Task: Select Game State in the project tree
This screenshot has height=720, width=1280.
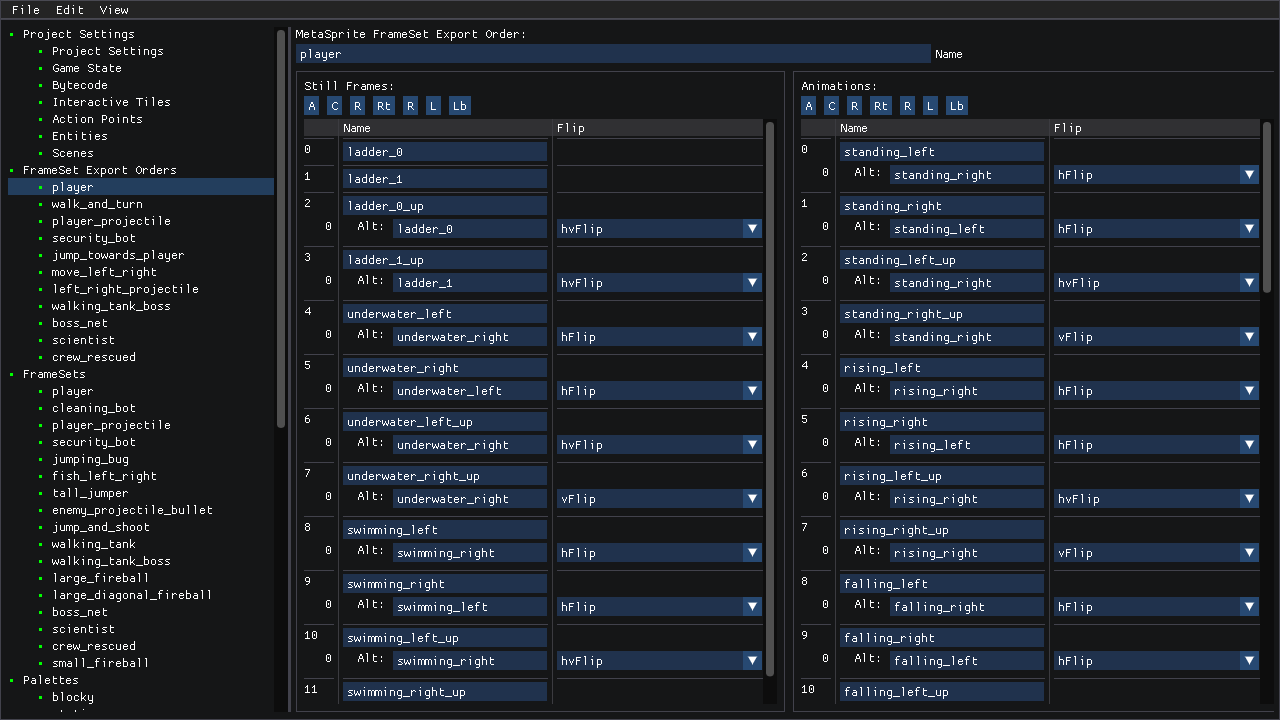Action: click(87, 68)
